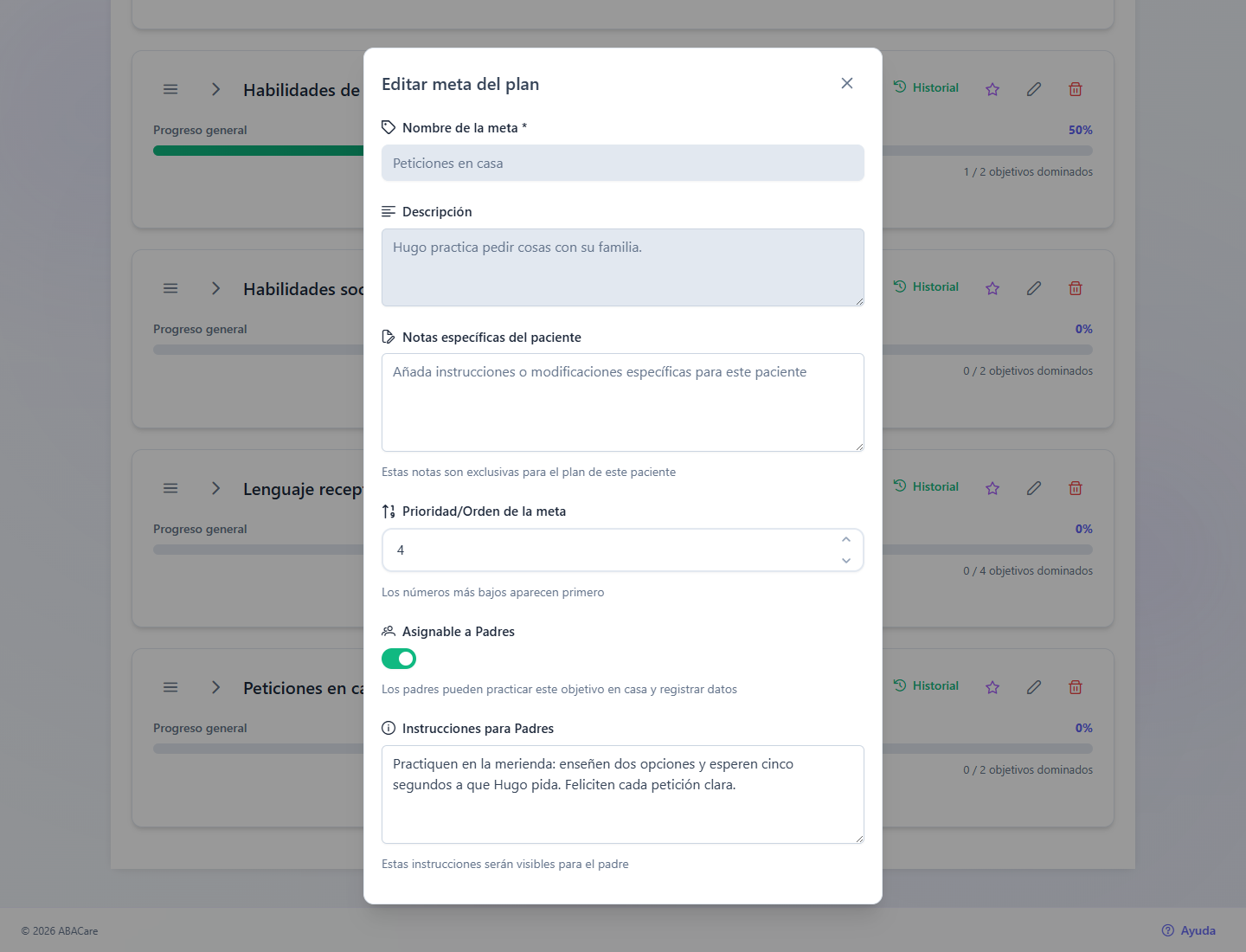
Task: Decrease the Prioridad/Orden value with down arrow
Action: coord(846,561)
